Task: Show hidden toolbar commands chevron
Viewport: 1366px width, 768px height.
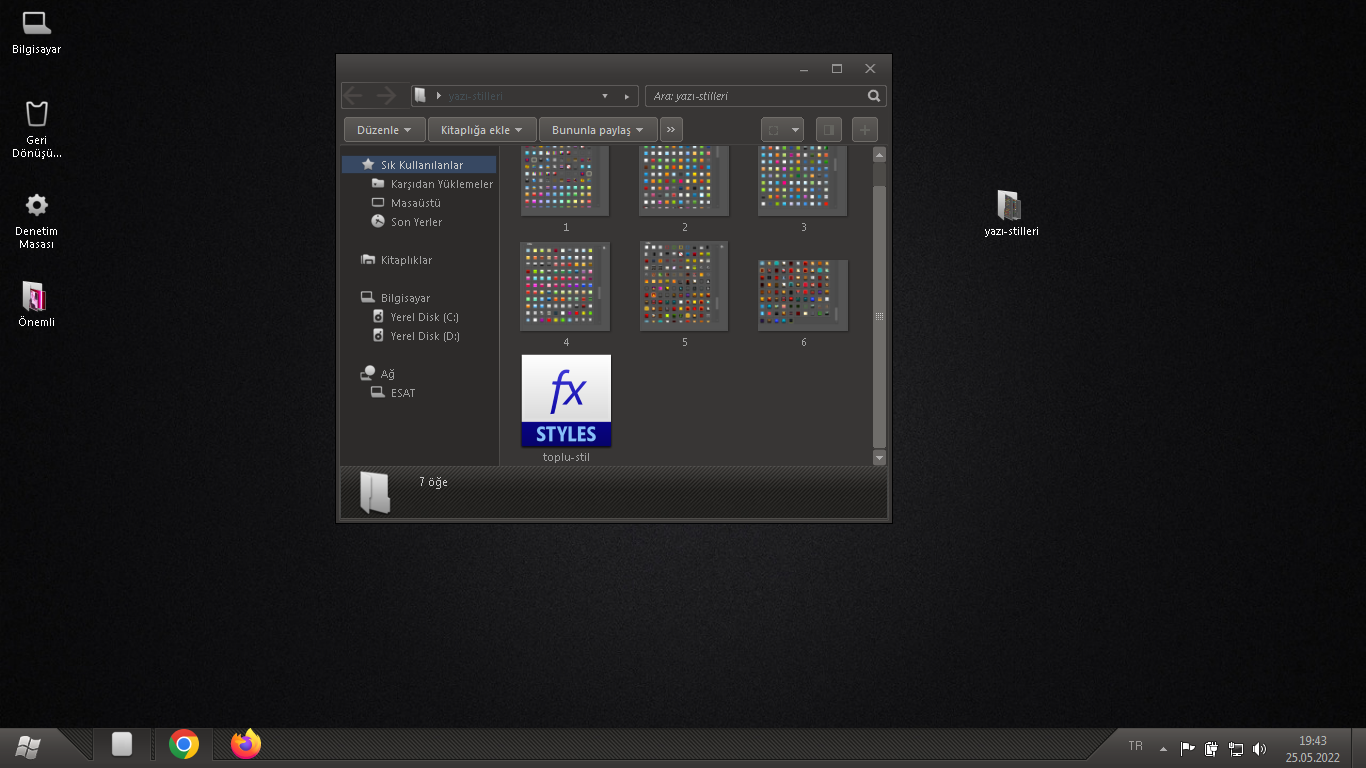Action: click(x=671, y=130)
